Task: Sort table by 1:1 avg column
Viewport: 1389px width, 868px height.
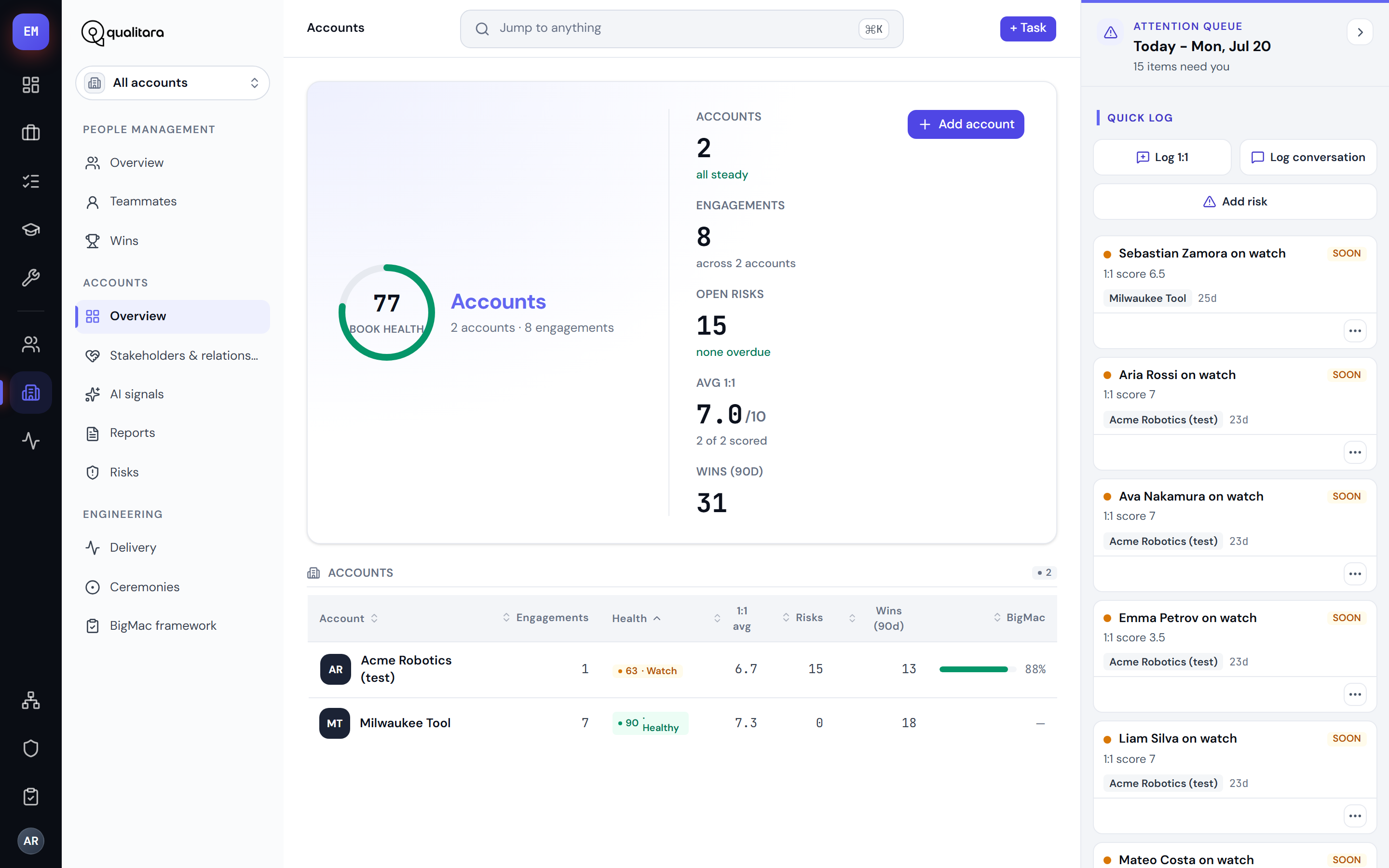Action: 733,618
